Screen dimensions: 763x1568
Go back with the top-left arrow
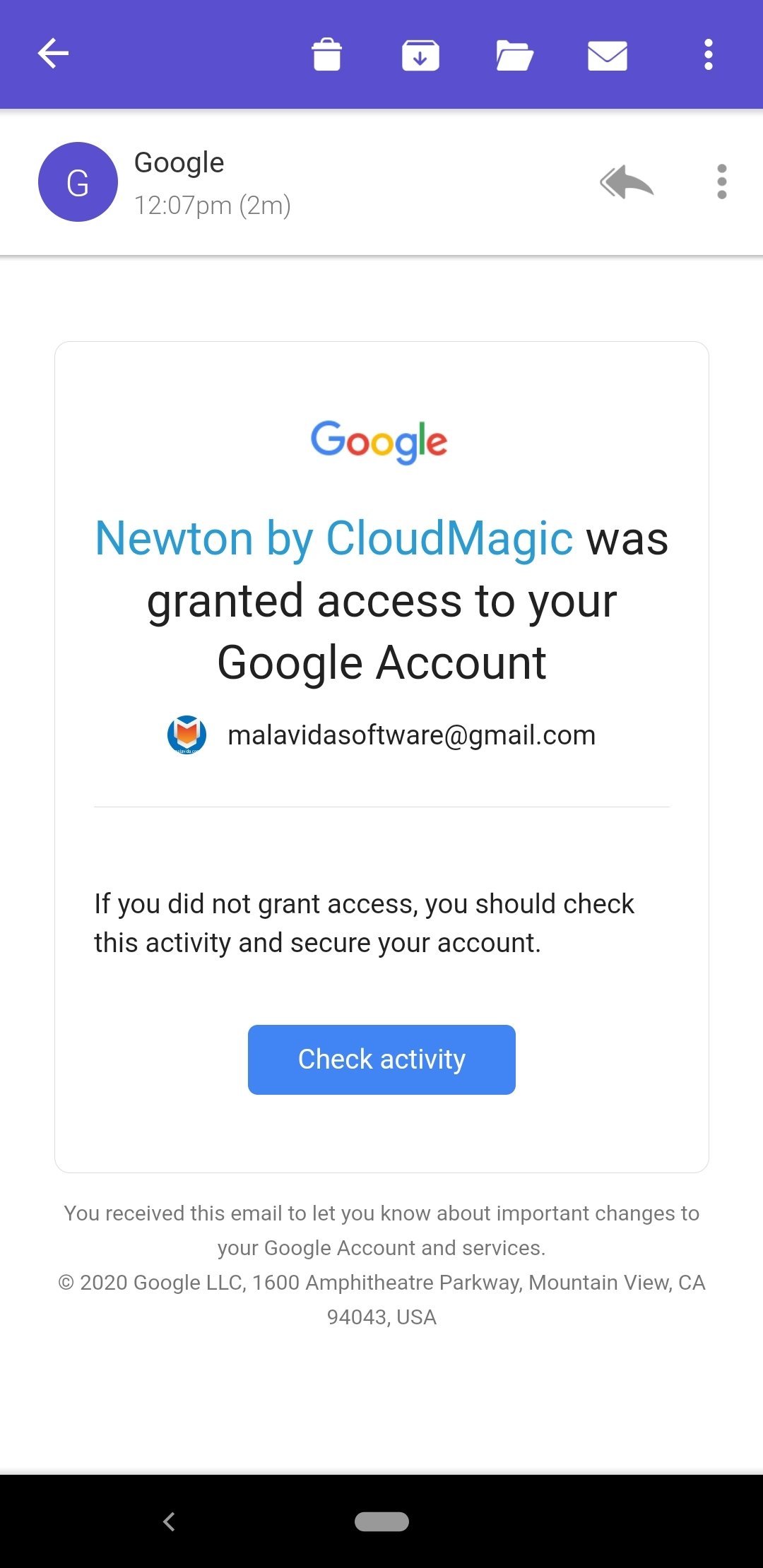click(x=53, y=54)
